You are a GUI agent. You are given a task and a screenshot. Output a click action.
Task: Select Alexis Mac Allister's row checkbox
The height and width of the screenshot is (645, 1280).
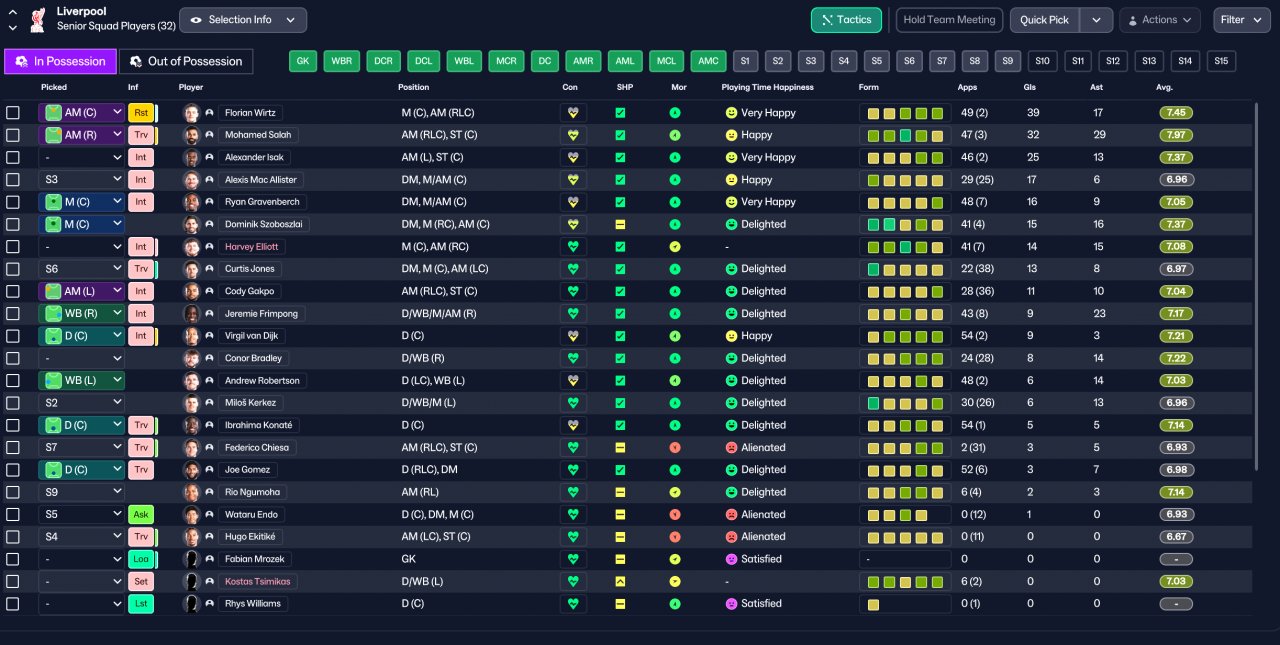pyautogui.click(x=13, y=180)
